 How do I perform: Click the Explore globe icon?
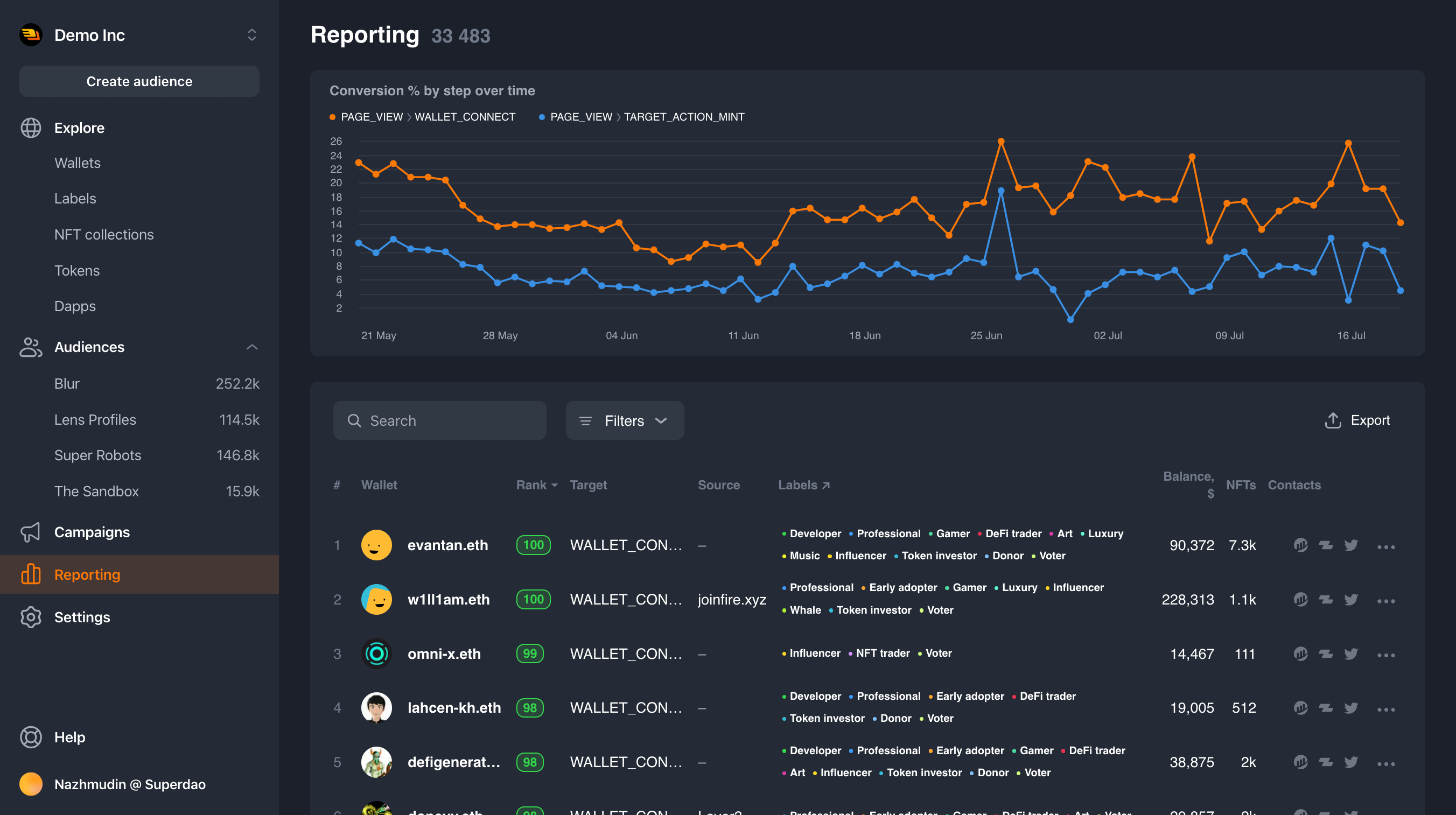coord(31,128)
